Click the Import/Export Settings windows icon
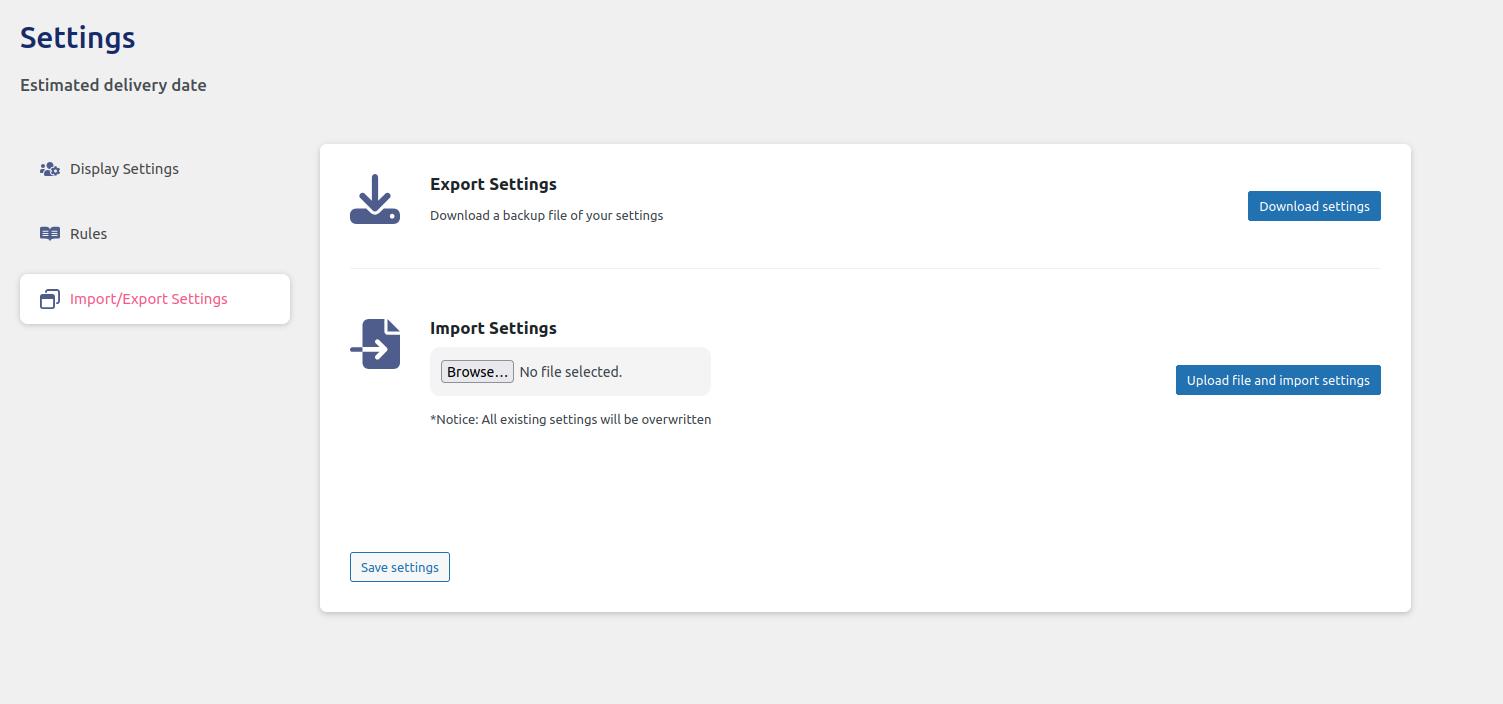1503x704 pixels. tap(50, 299)
